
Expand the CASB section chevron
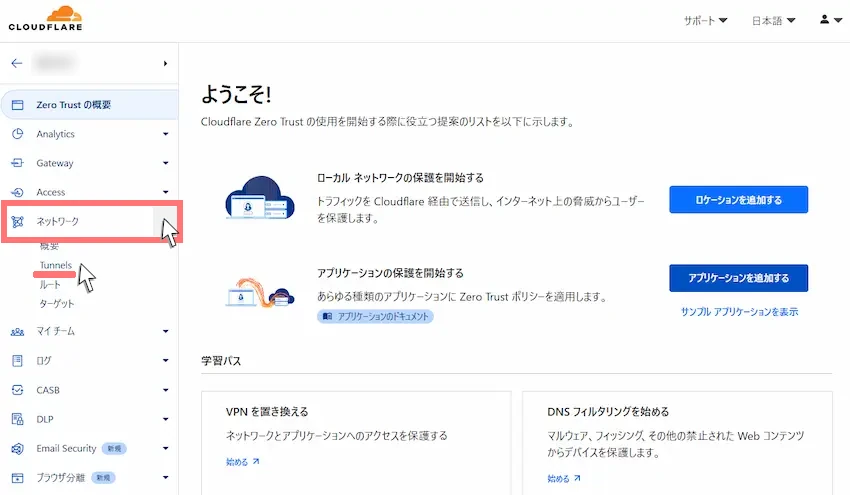(x=165, y=390)
